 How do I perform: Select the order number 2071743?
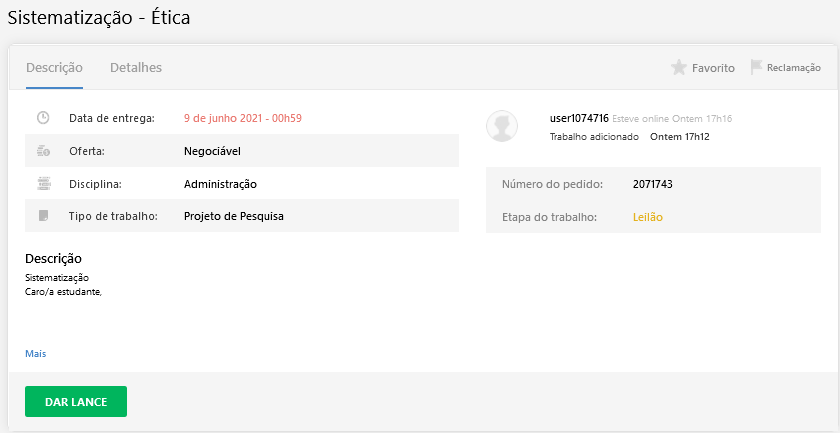click(x=652, y=184)
